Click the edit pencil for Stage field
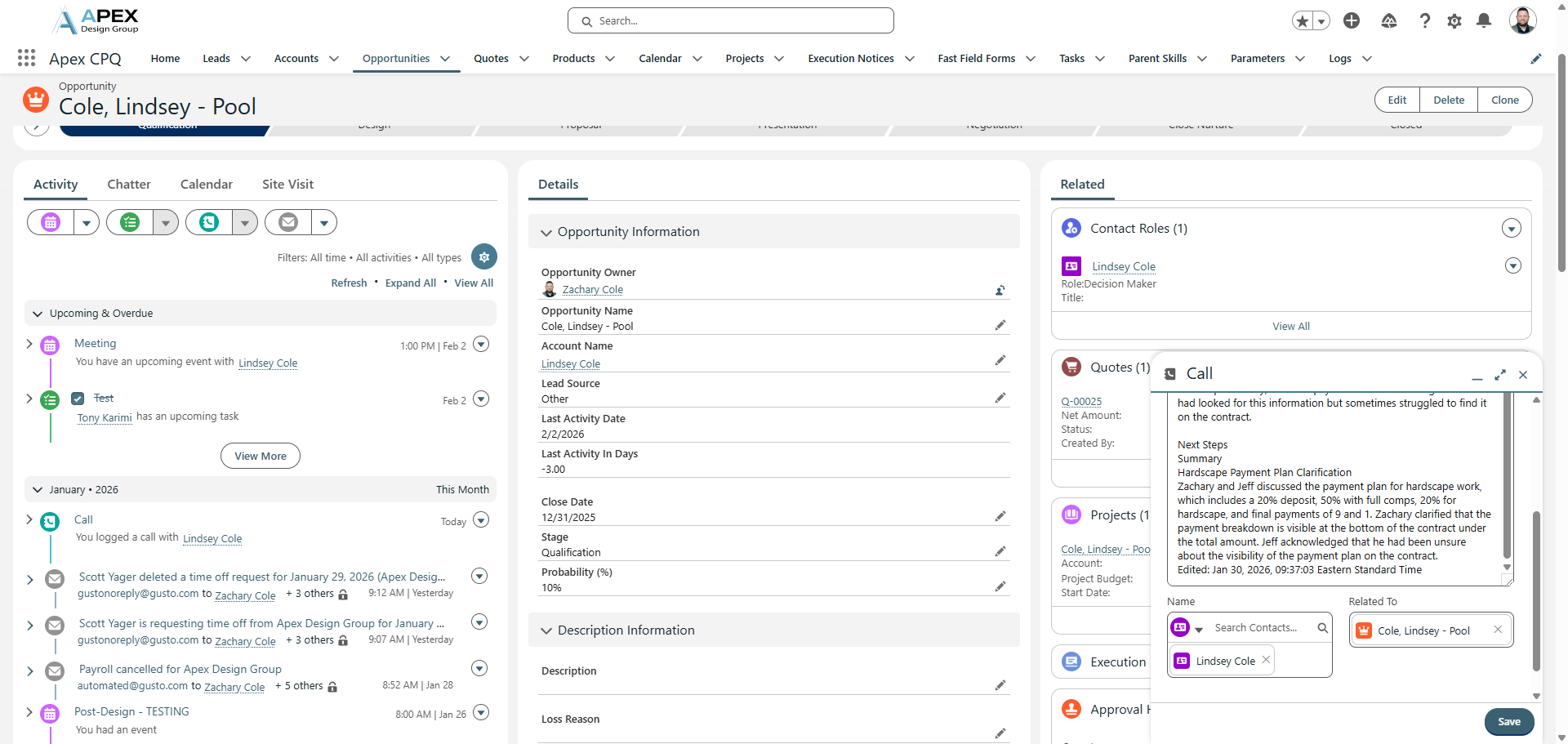 (1000, 551)
